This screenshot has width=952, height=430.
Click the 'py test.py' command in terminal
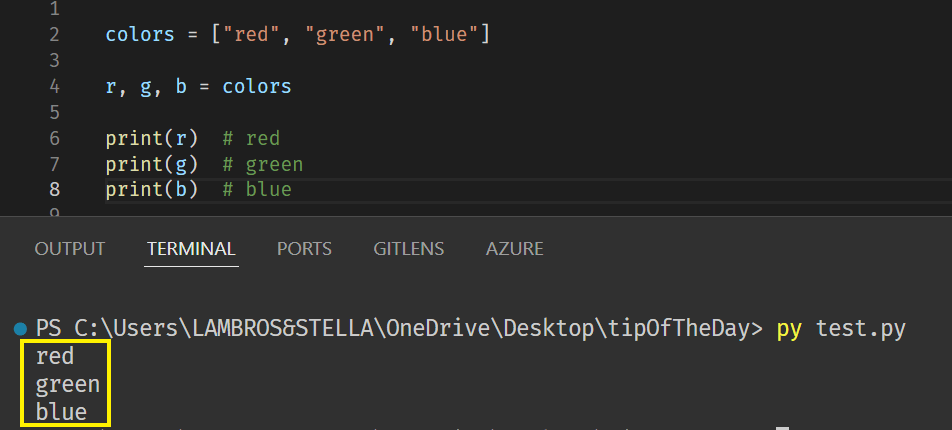coord(840,329)
